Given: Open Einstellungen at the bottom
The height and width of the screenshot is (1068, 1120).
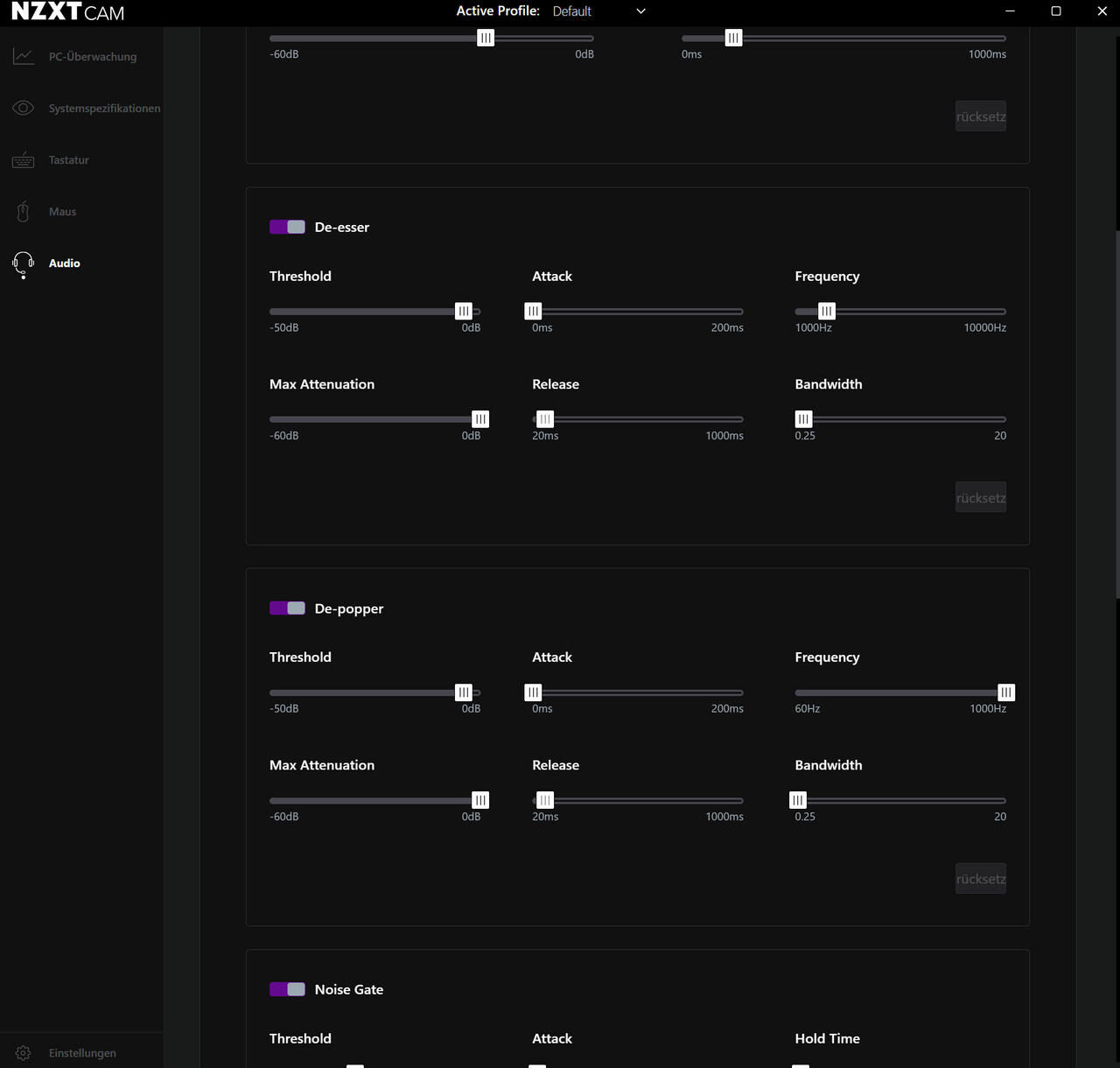Looking at the screenshot, I should point(81,1053).
